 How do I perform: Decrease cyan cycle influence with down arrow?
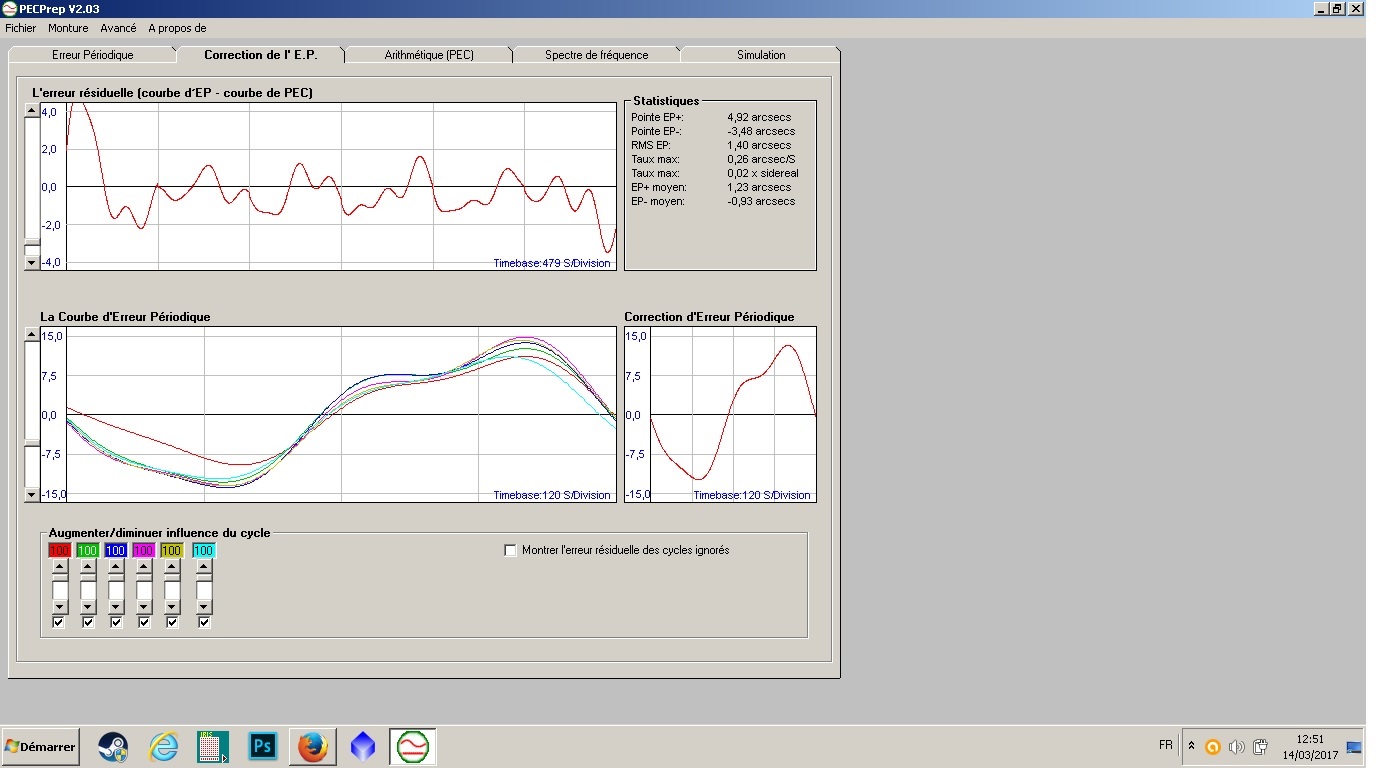pos(204,607)
